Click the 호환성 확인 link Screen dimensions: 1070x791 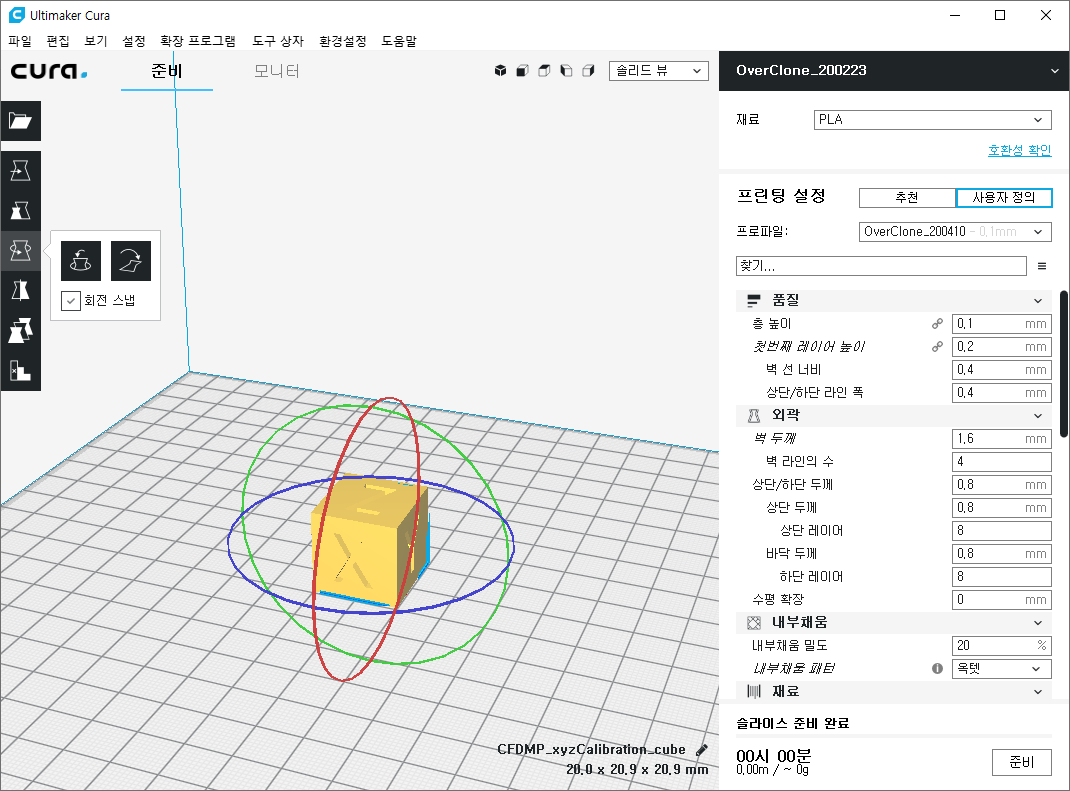coord(1020,150)
